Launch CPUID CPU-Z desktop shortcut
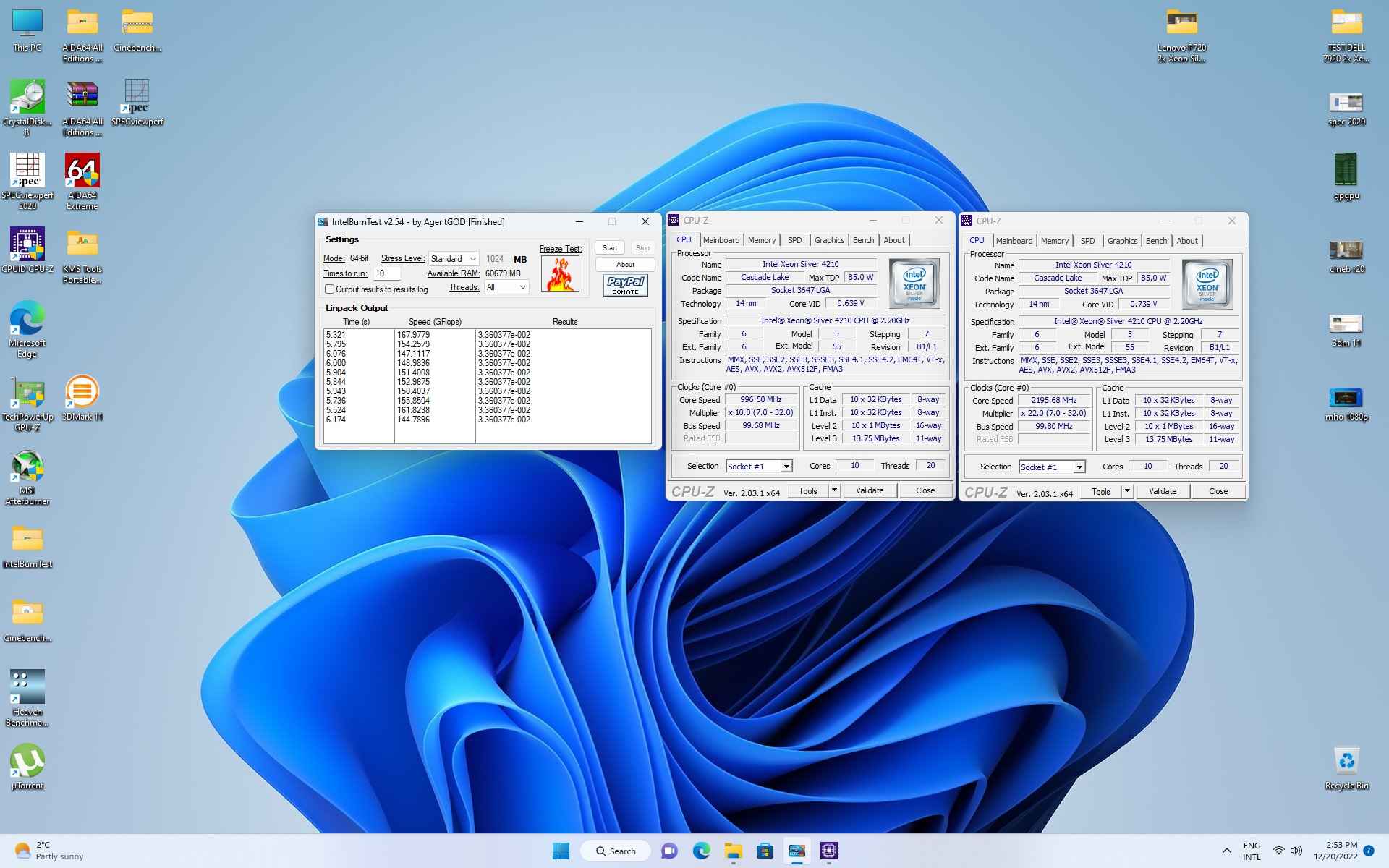Image resolution: width=1389 pixels, height=868 pixels. point(27,250)
